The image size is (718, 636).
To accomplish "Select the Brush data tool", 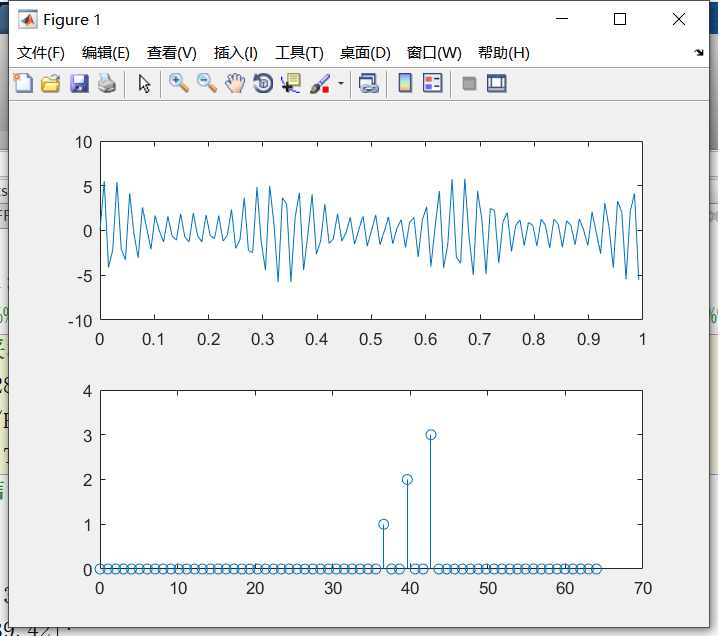I will coord(320,84).
